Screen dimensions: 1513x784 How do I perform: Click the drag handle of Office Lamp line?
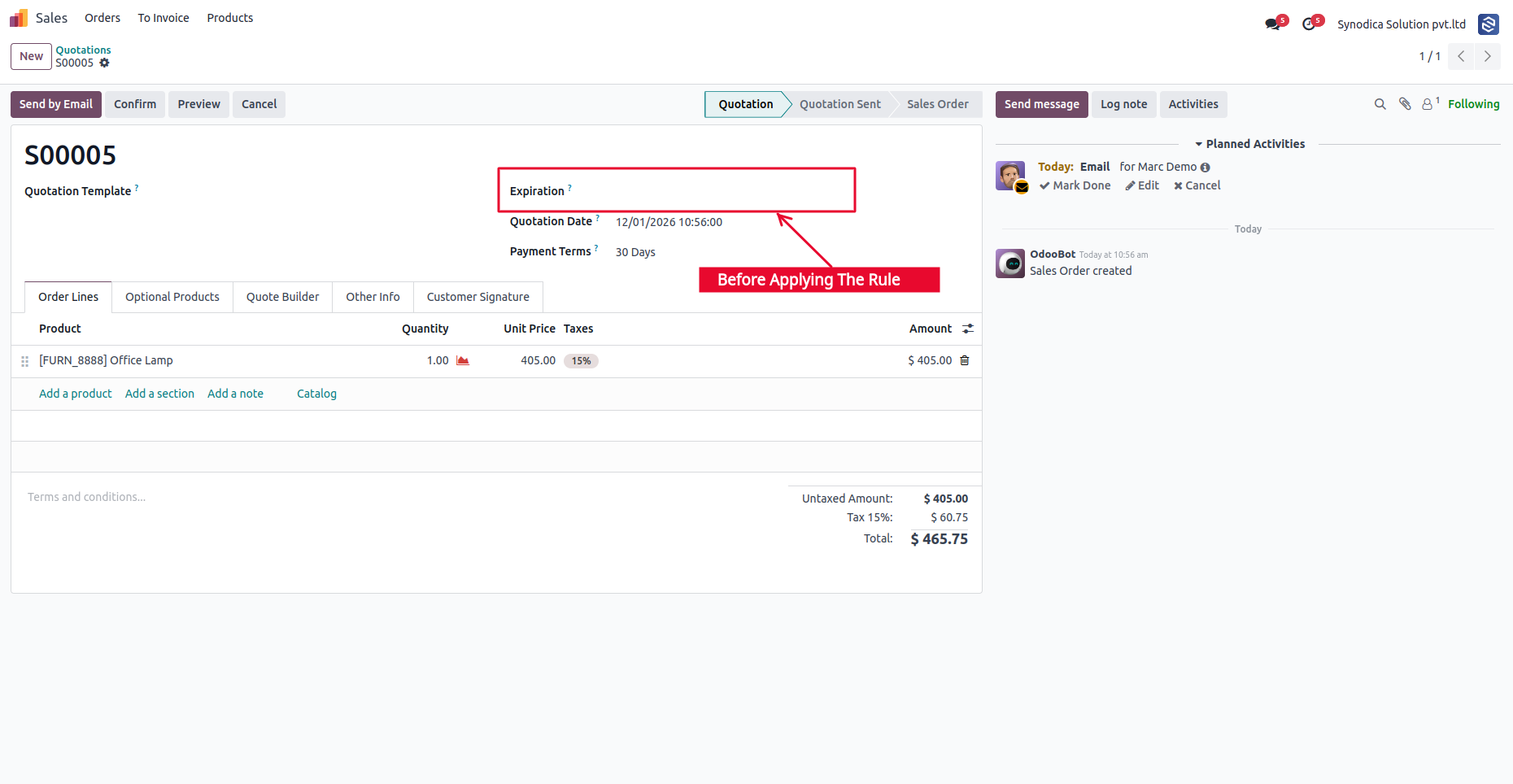pyautogui.click(x=24, y=361)
